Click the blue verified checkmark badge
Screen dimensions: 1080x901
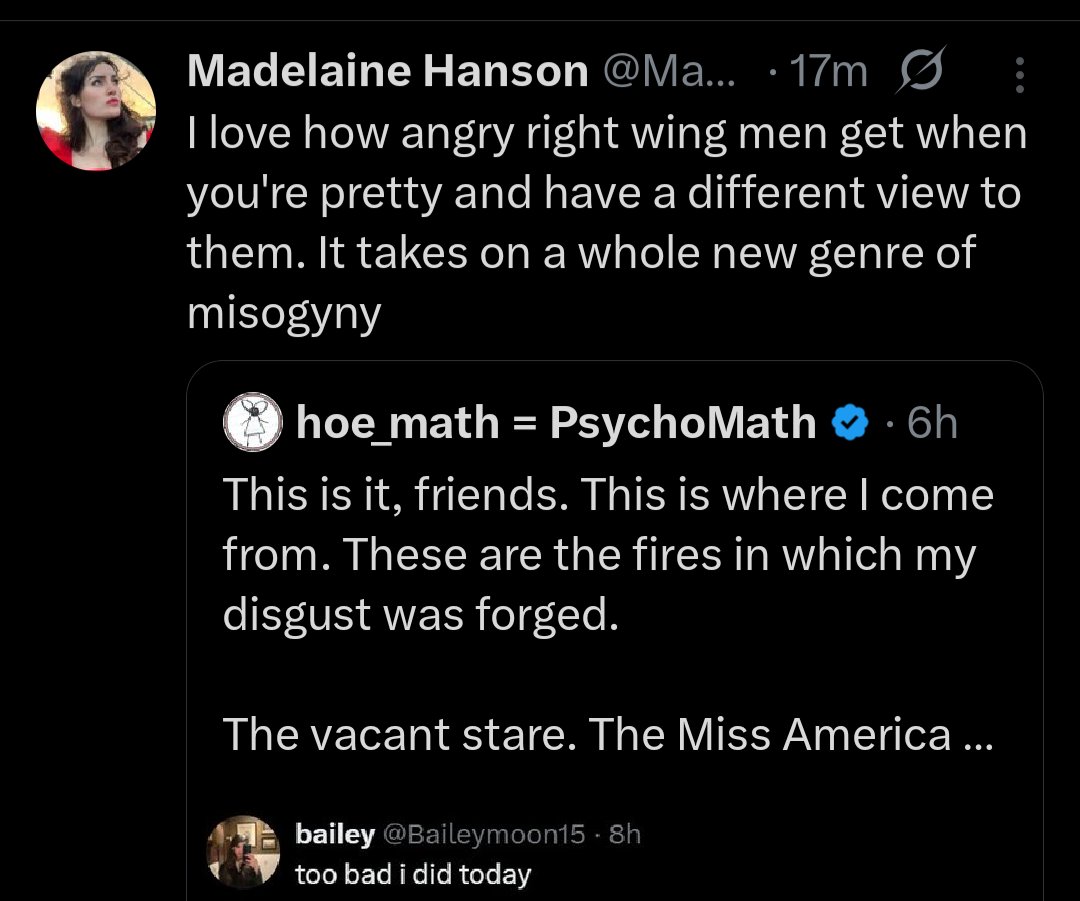pos(850,423)
